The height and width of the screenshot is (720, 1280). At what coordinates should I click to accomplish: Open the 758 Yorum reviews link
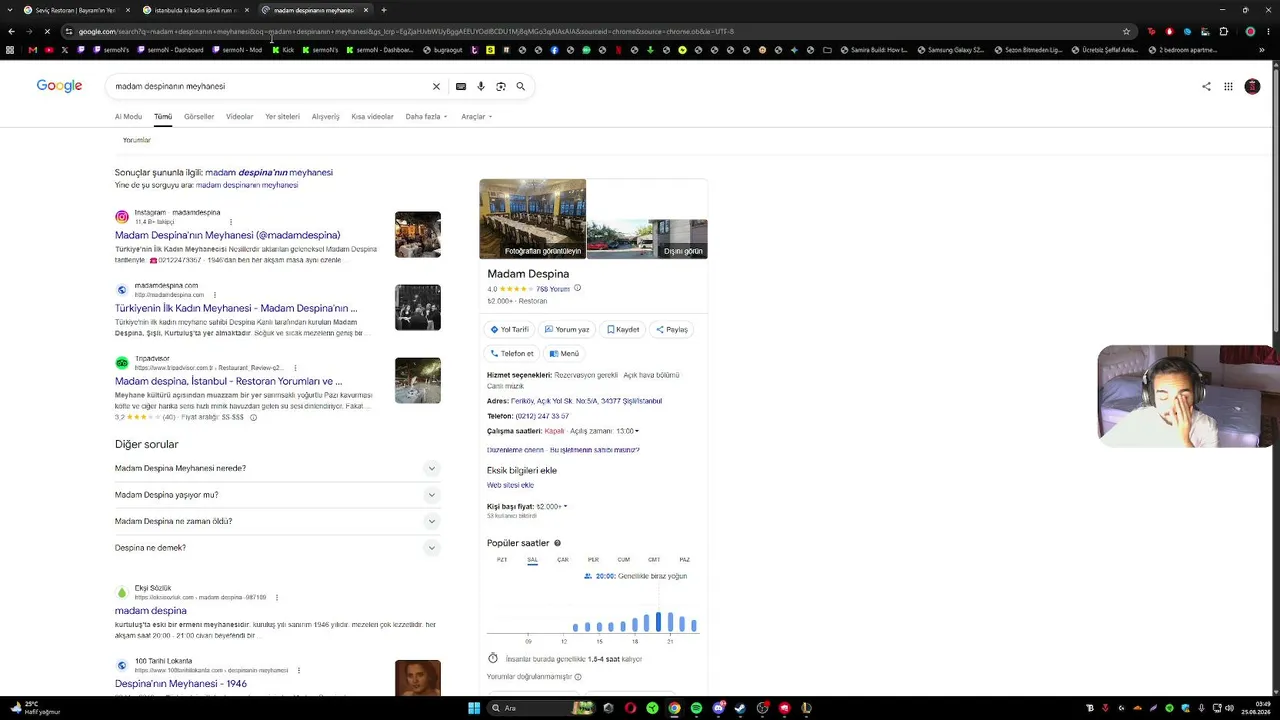[x=553, y=289]
